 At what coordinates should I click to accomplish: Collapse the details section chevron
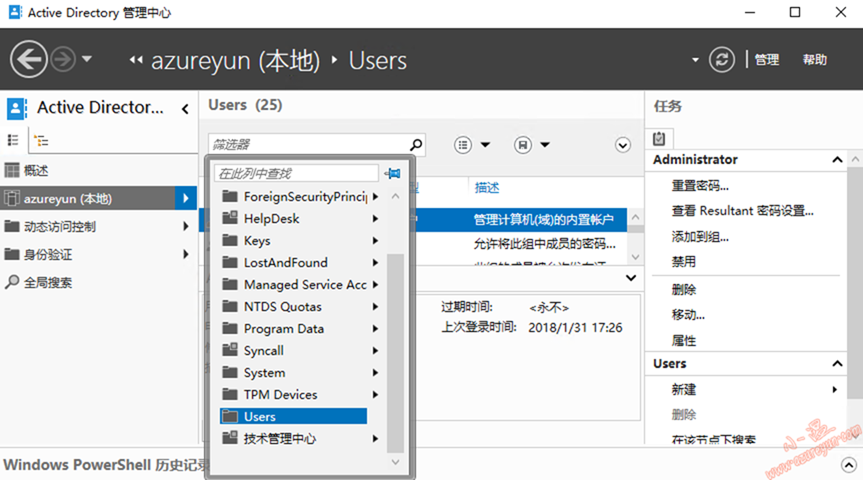tap(631, 278)
